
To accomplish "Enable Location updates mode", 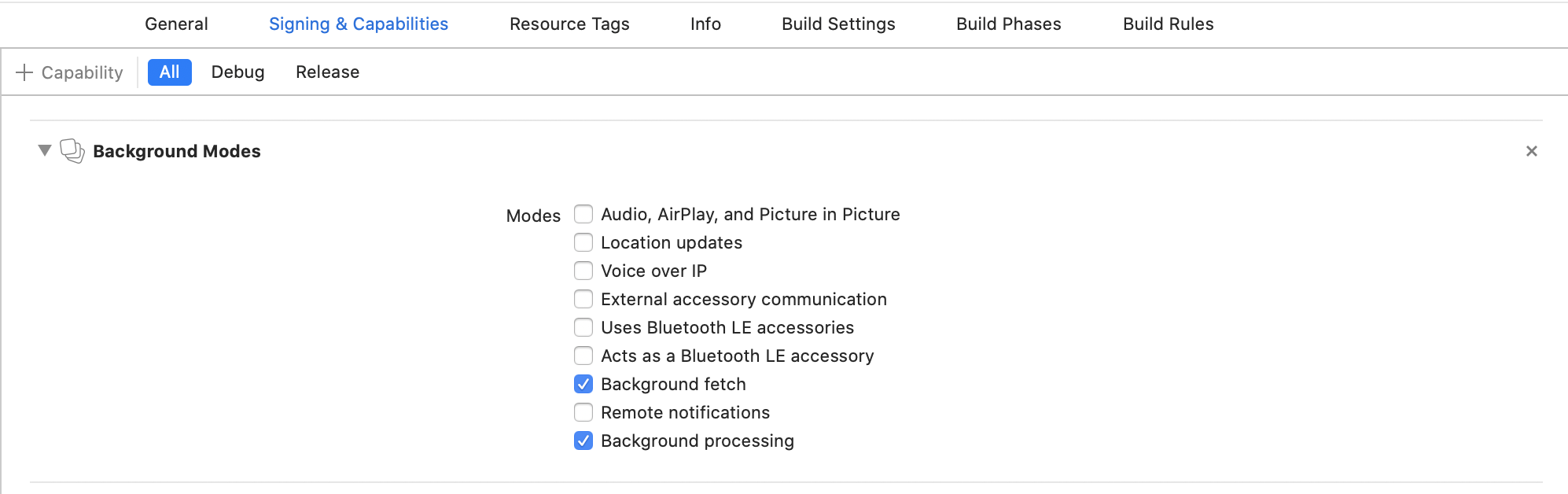I will [x=583, y=242].
